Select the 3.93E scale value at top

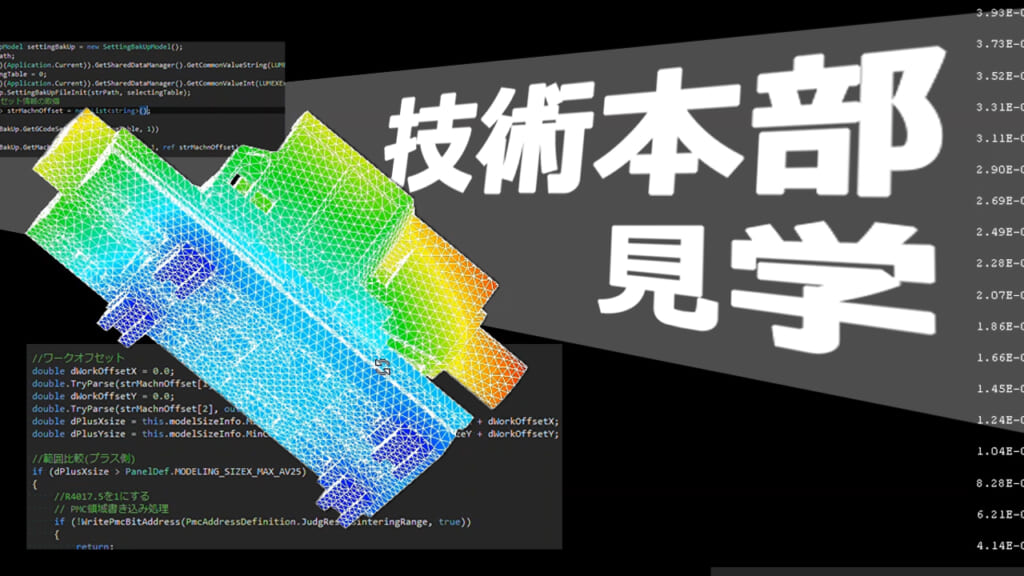tap(995, 12)
